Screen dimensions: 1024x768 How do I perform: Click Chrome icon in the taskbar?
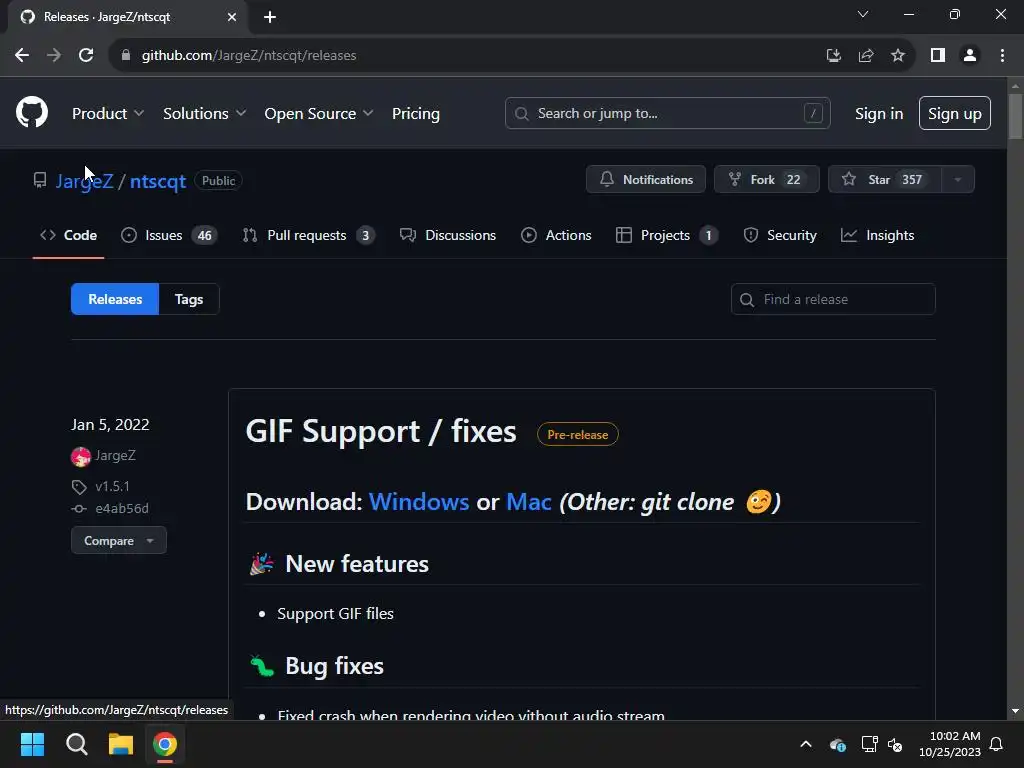[165, 744]
